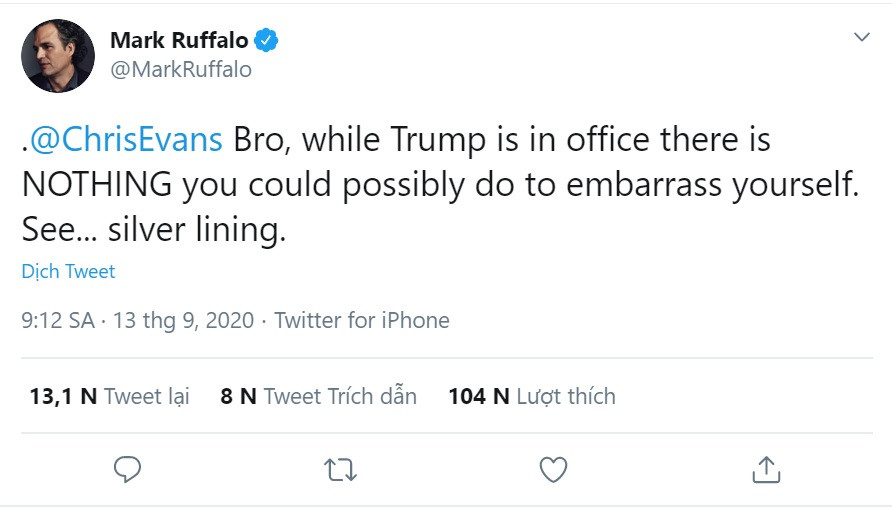Screen dimensions: 892x509
Task: Visit the @MarkRuffalo handle
Action: tap(180, 70)
